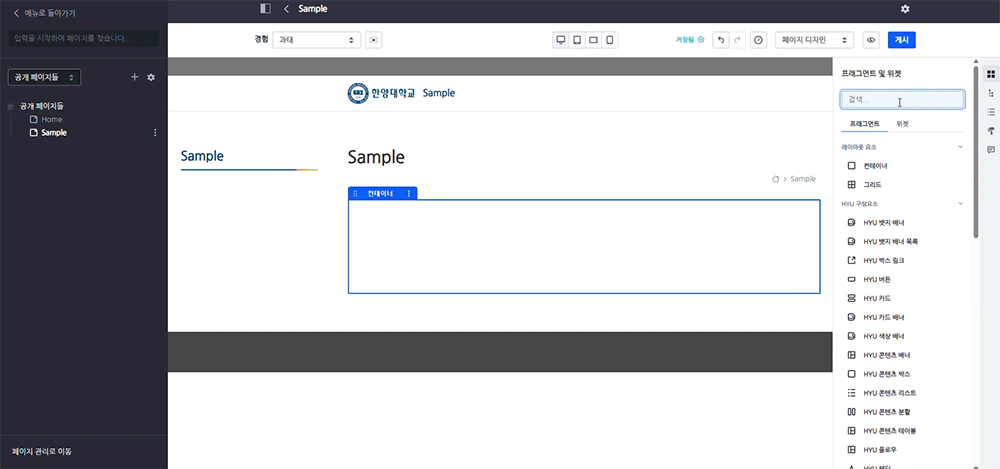Open the 페이지 디자인 mode dropdown
This screenshot has width=1000, height=469.
click(815, 40)
